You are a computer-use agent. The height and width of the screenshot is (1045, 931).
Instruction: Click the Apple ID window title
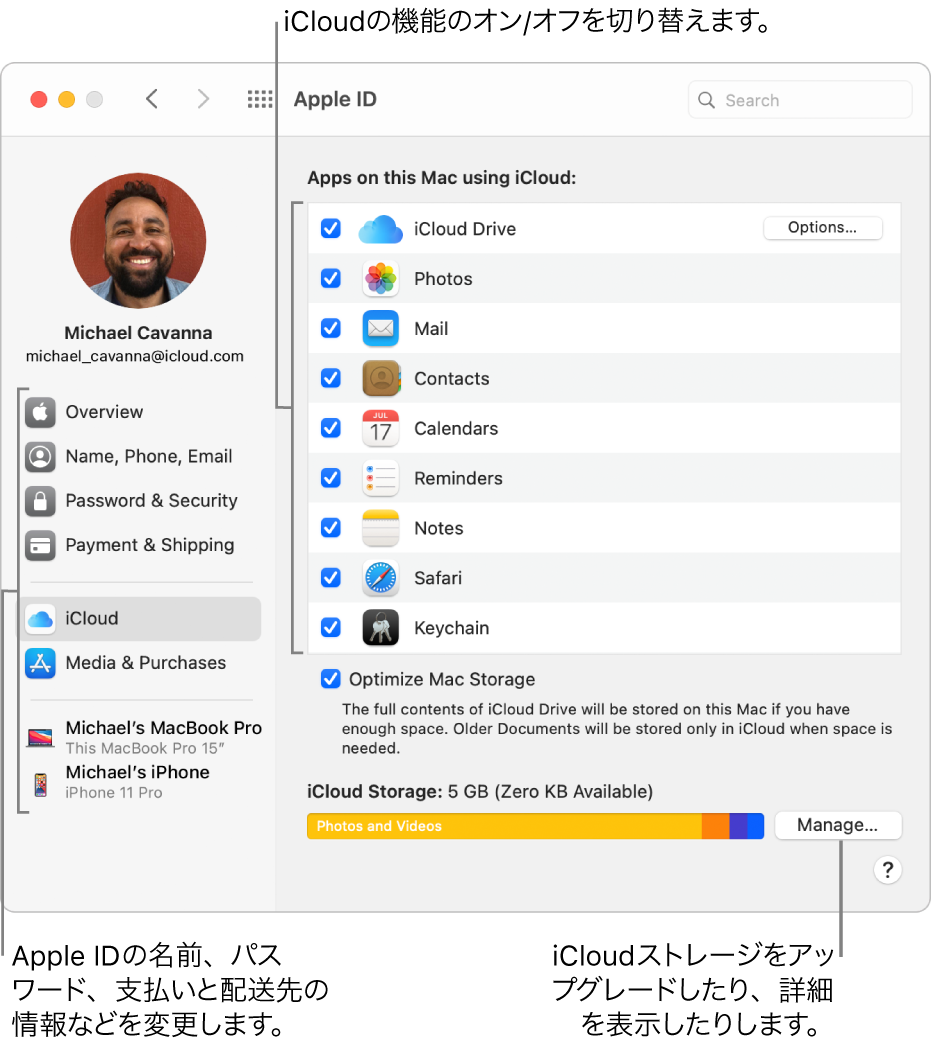[x=335, y=99]
